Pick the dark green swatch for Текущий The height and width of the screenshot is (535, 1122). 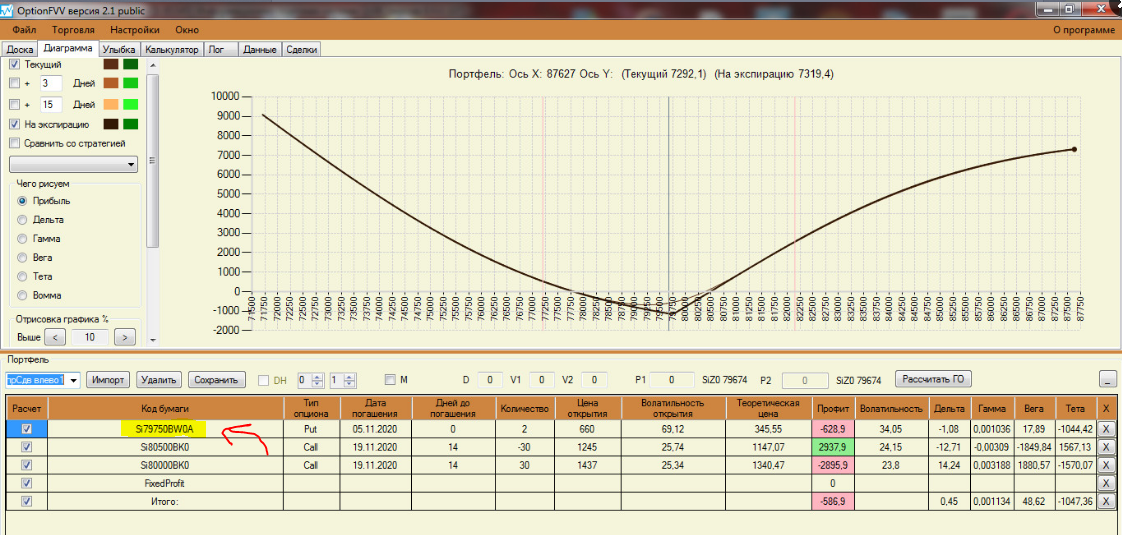130,64
